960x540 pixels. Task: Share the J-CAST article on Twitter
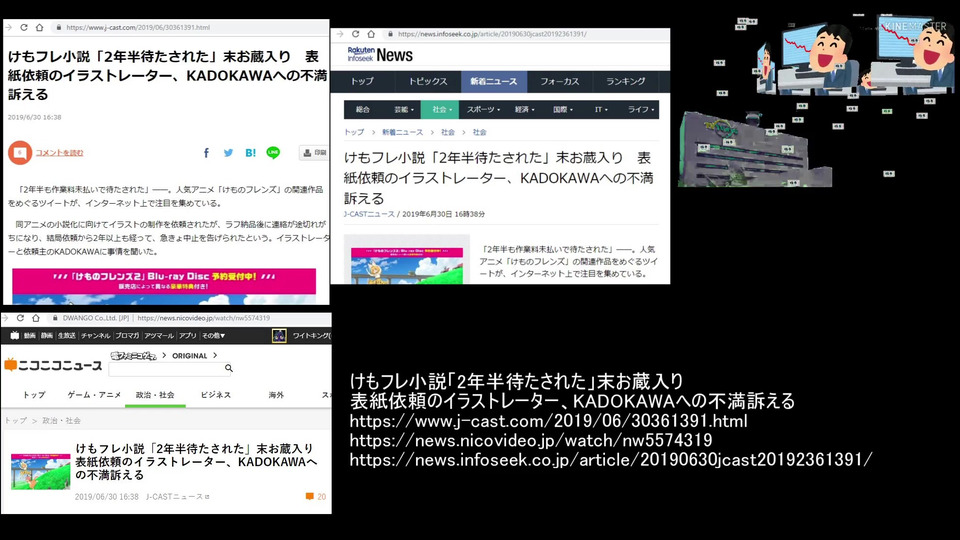click(x=228, y=153)
